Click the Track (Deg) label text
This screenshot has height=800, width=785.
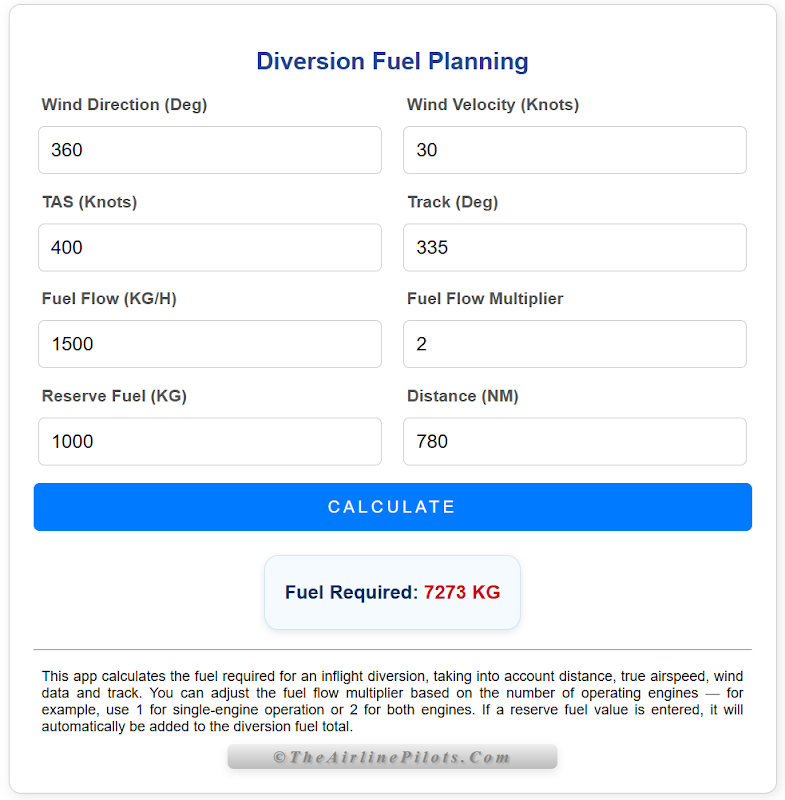452,202
